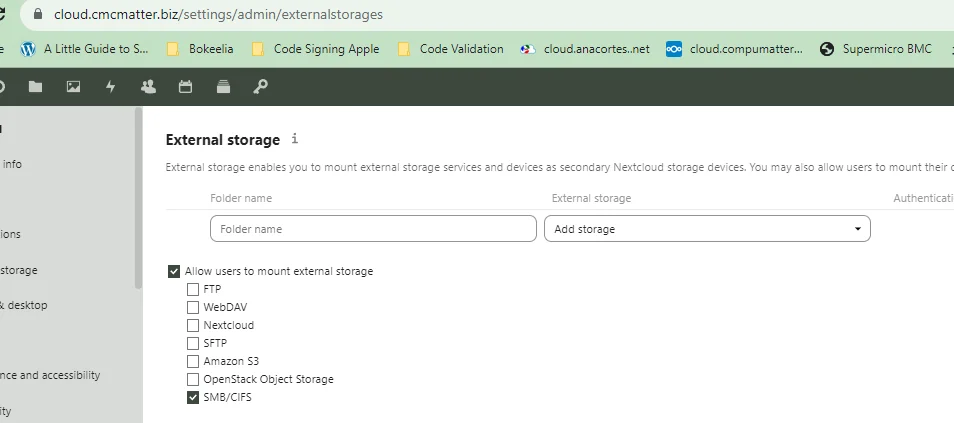Click the settings sidebar scrollbar
954x423 pixels.
pyautogui.click(x=138, y=200)
